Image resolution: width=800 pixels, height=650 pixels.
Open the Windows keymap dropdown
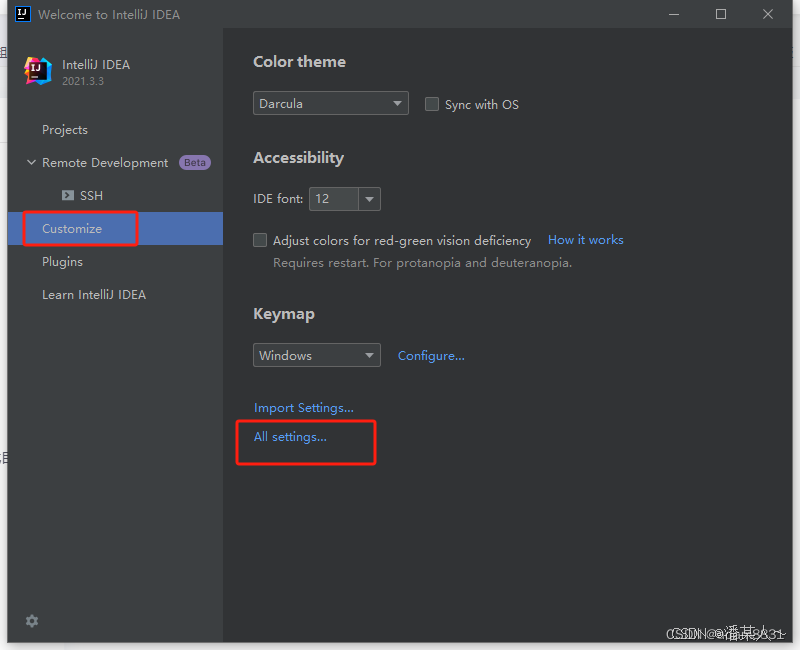point(317,355)
